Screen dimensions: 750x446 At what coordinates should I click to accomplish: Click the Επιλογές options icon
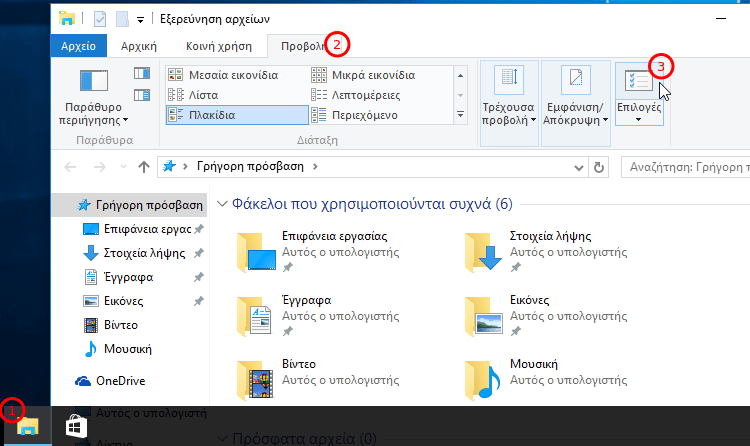click(639, 81)
